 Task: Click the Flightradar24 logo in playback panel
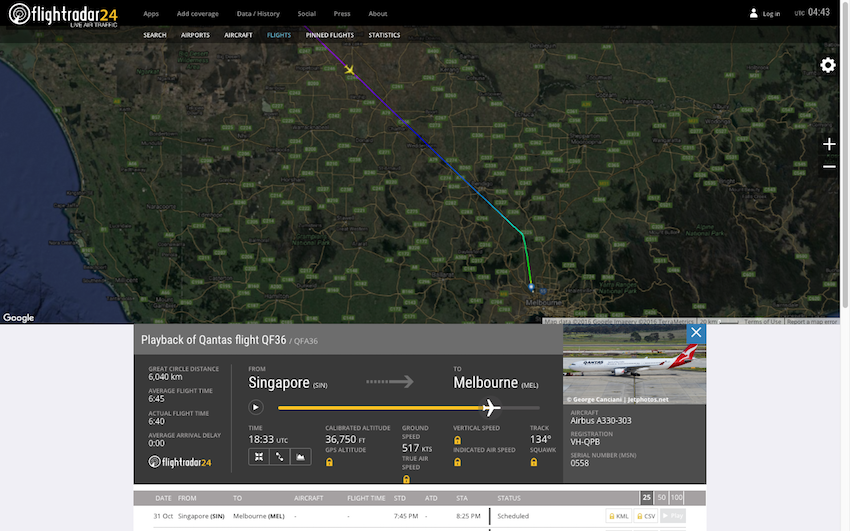pos(180,462)
